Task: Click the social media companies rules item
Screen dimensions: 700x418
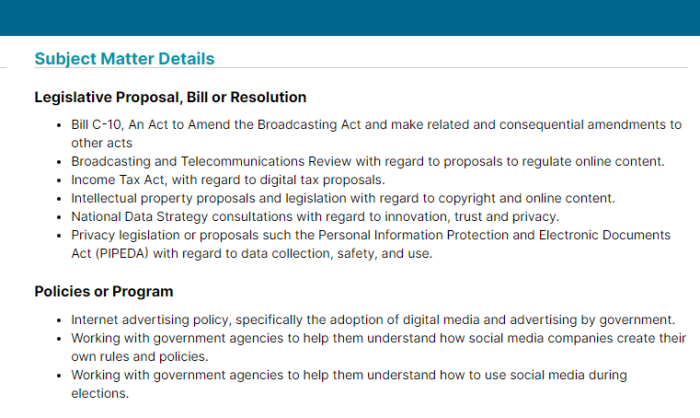Action: click(x=379, y=347)
